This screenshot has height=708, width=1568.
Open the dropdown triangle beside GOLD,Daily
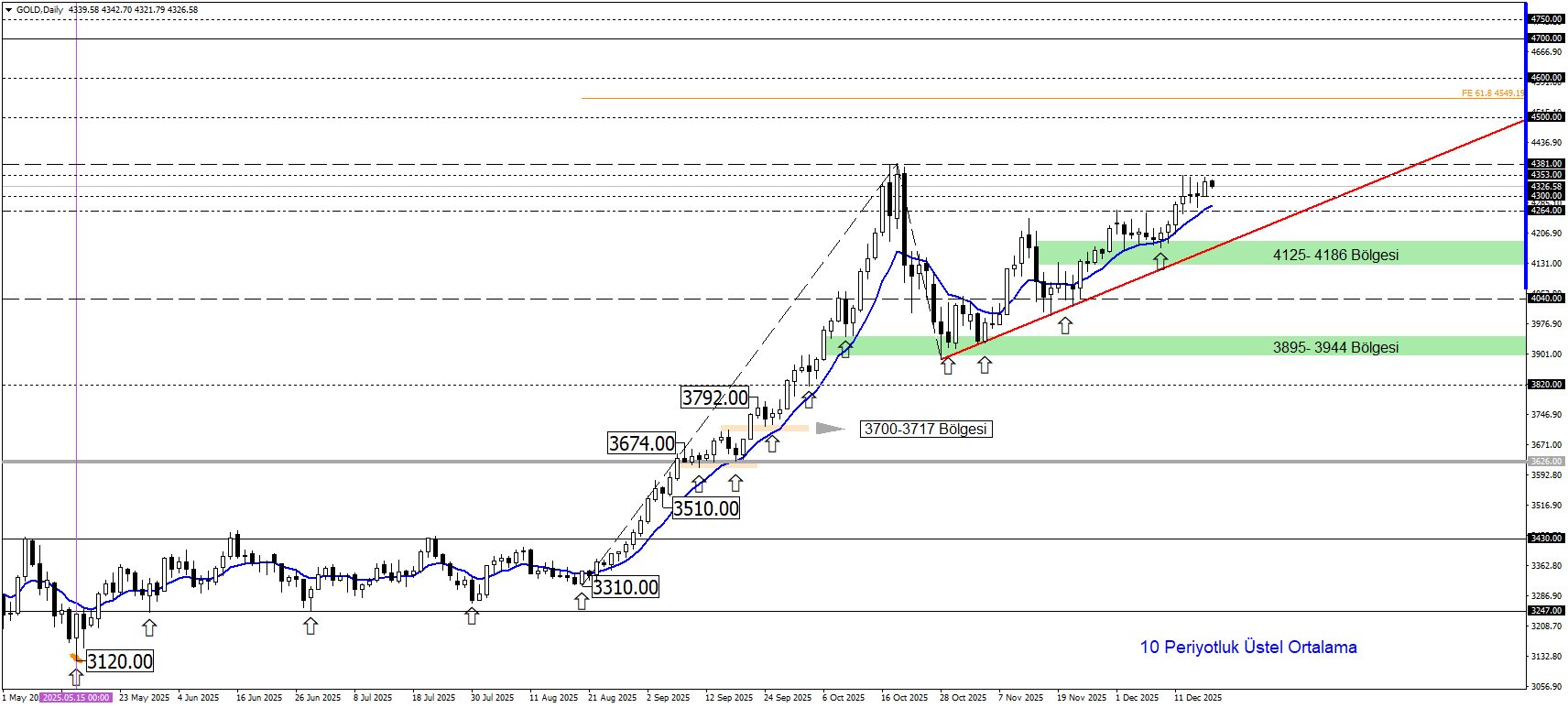tap(8, 10)
